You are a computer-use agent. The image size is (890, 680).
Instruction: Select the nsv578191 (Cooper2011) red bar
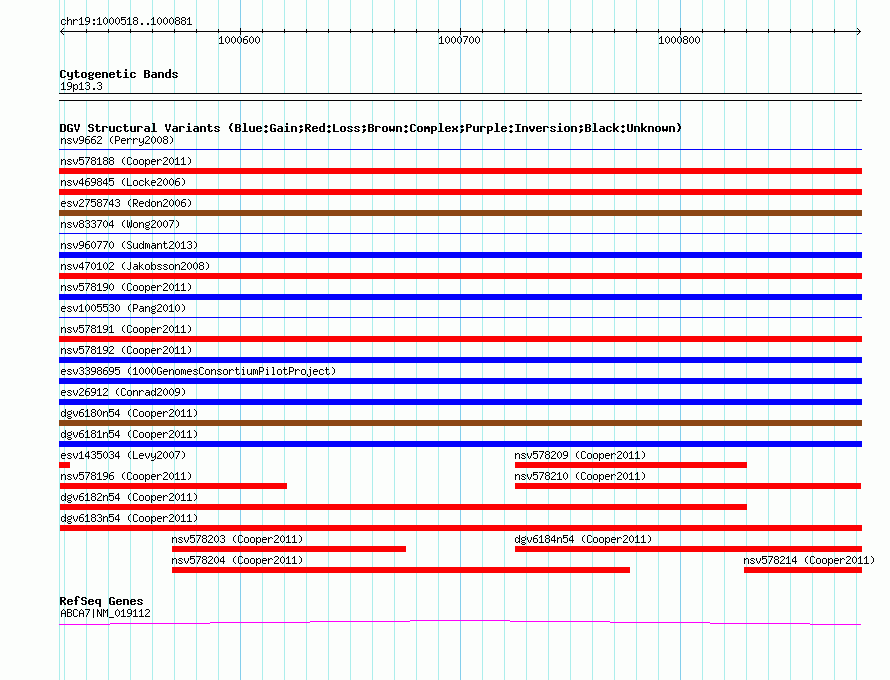click(x=460, y=339)
